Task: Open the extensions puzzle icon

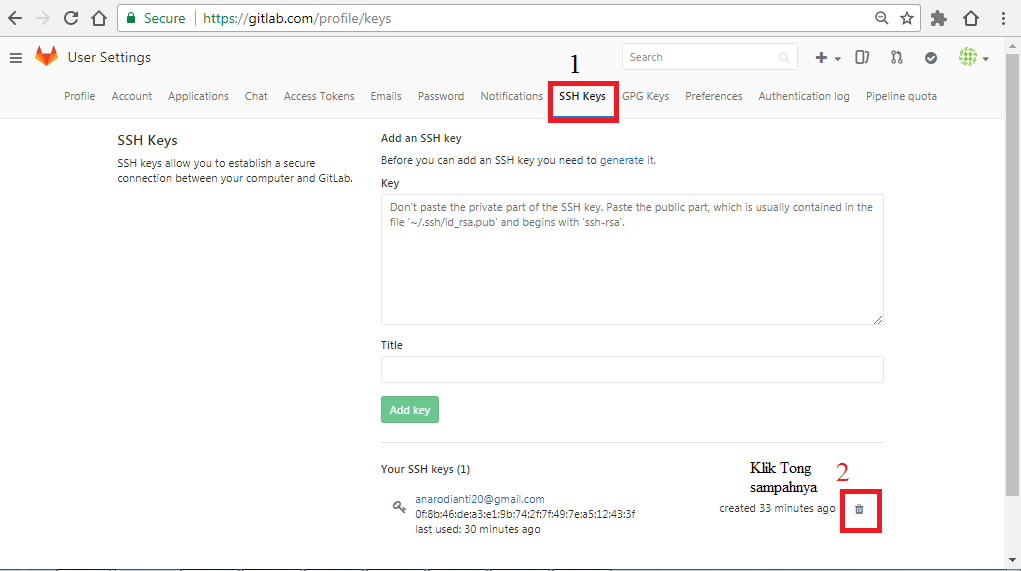Action: pyautogui.click(x=938, y=18)
